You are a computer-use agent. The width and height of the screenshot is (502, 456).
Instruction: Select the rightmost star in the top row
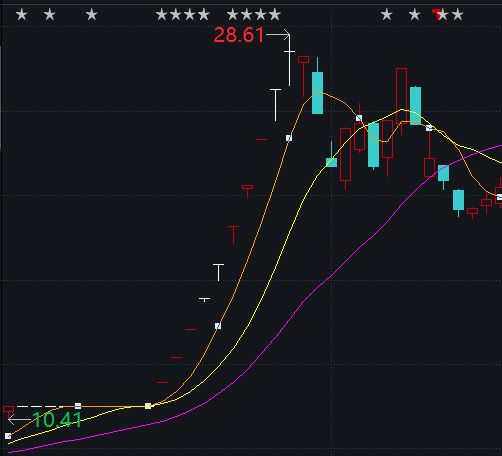457,15
